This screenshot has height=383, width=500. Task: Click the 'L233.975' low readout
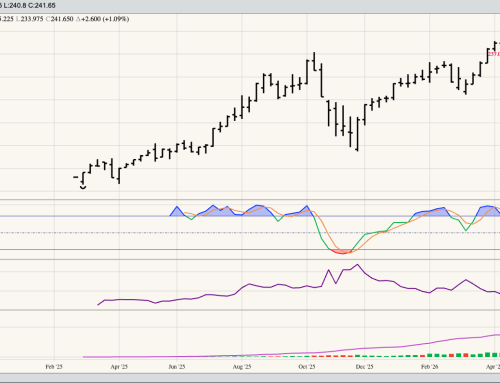point(30,19)
